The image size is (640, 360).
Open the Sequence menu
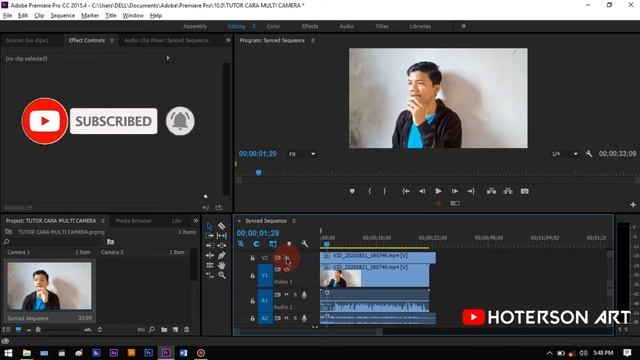coord(62,16)
